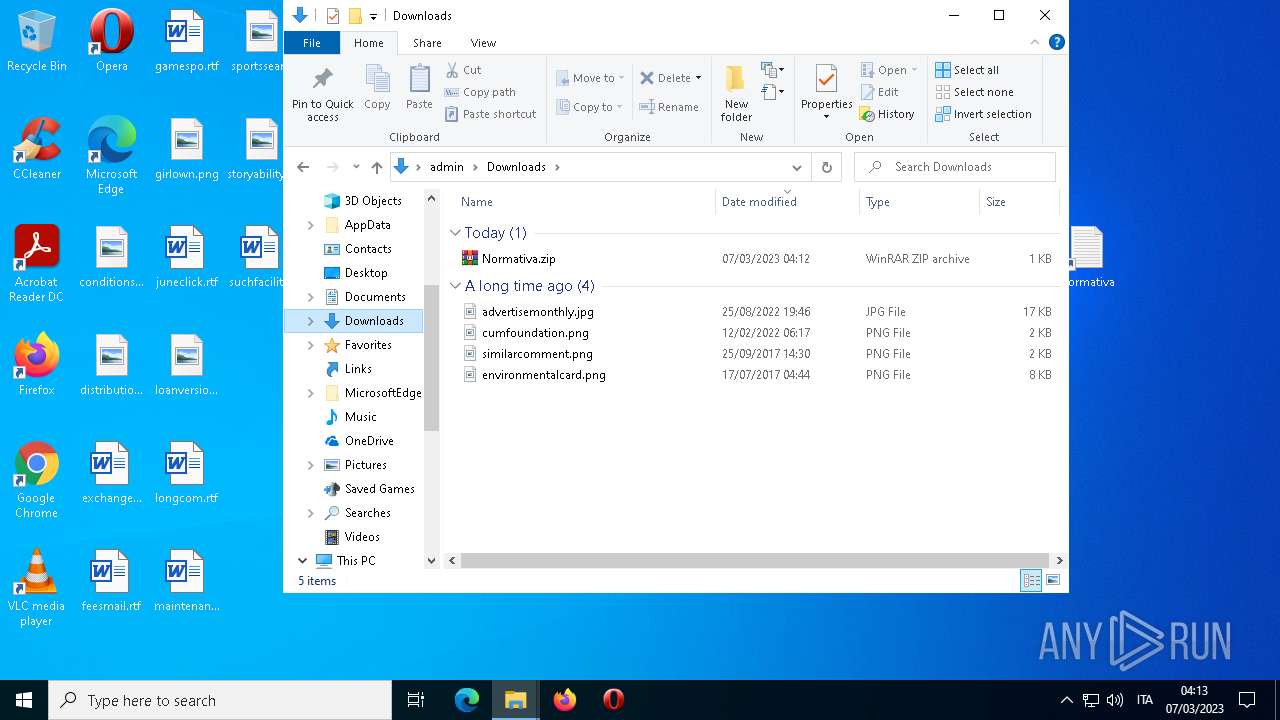Screen dimensions: 1280x720
Task: Open Firefox from the taskbar
Action: [565, 700]
